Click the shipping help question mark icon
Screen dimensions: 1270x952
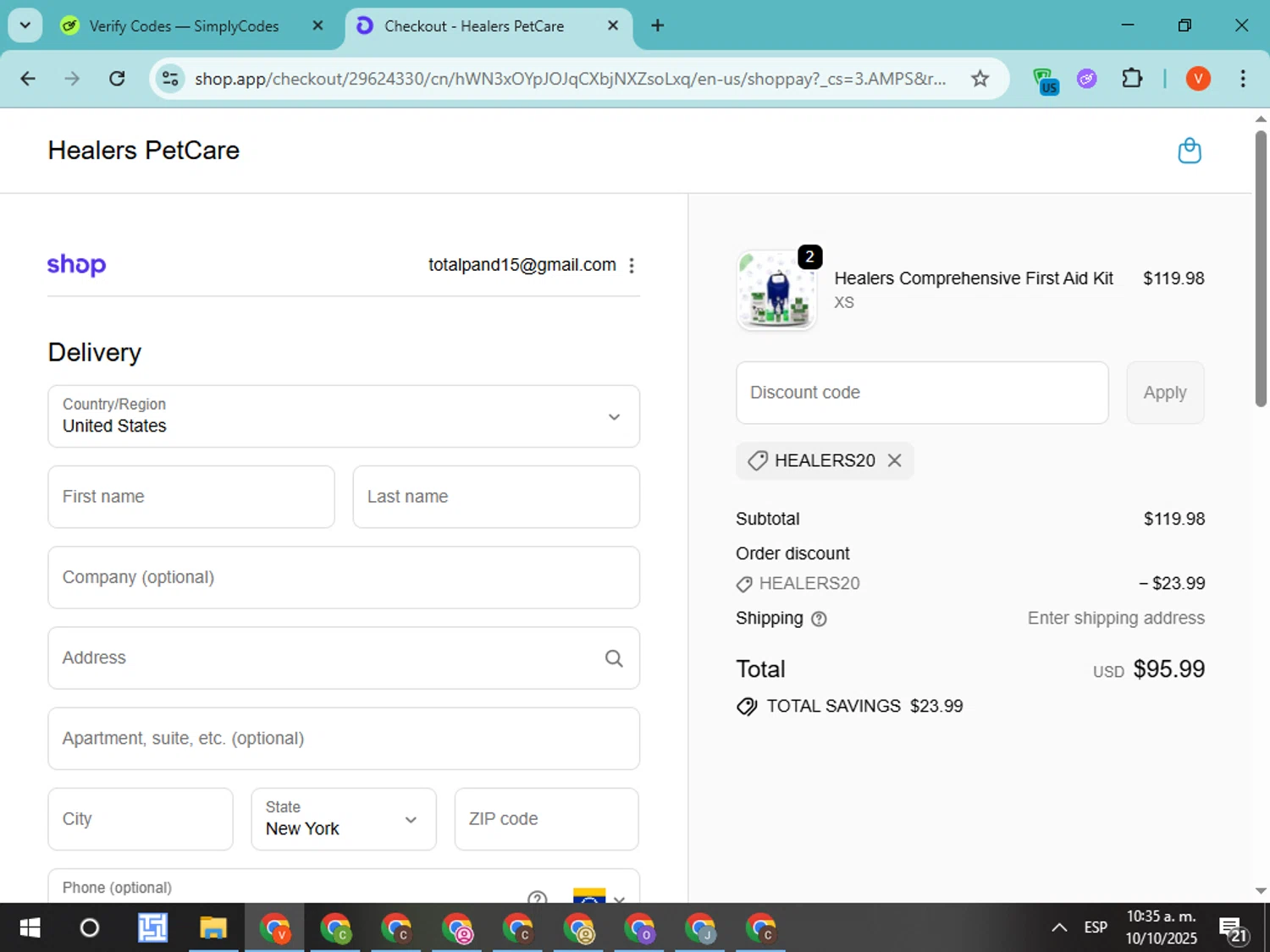819,619
